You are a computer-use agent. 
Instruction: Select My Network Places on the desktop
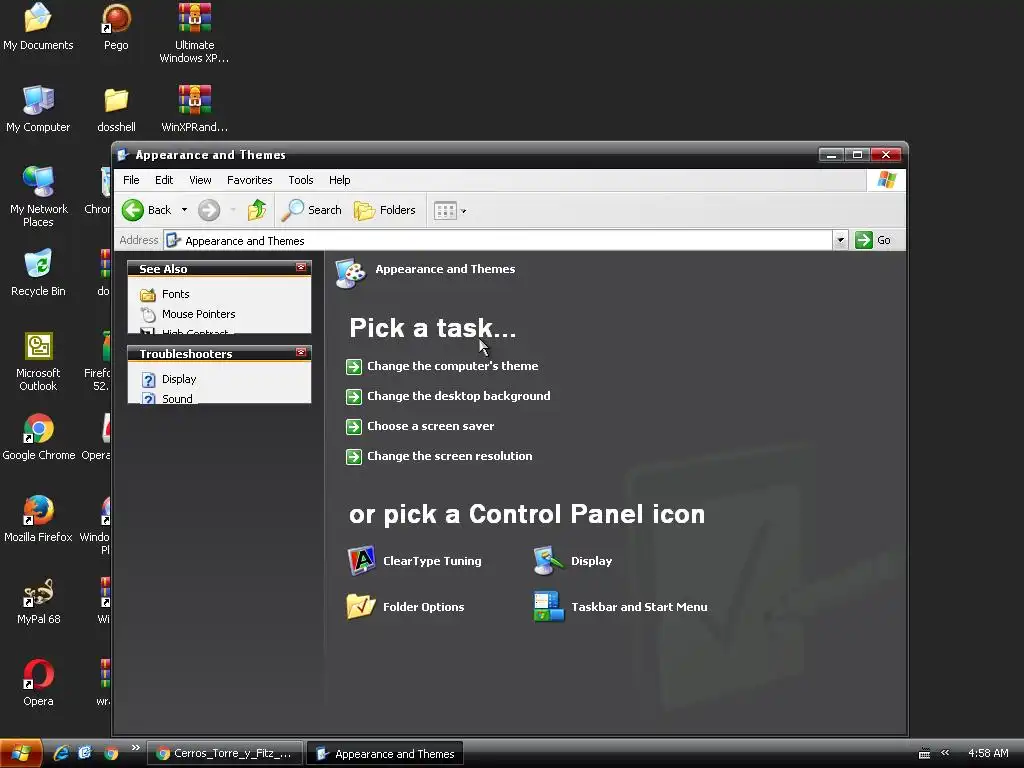pos(39,197)
